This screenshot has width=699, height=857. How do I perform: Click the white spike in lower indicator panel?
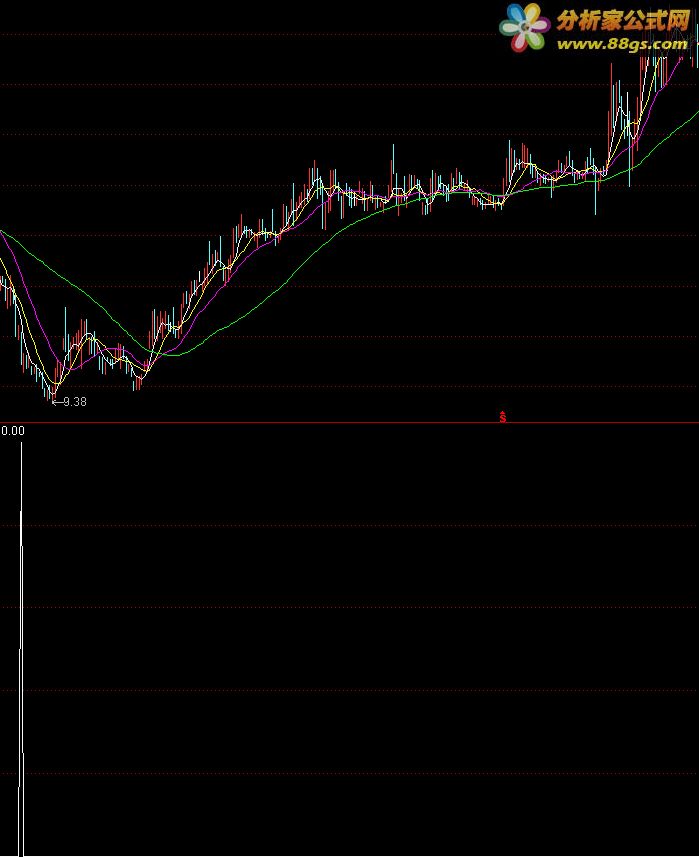click(x=21, y=649)
